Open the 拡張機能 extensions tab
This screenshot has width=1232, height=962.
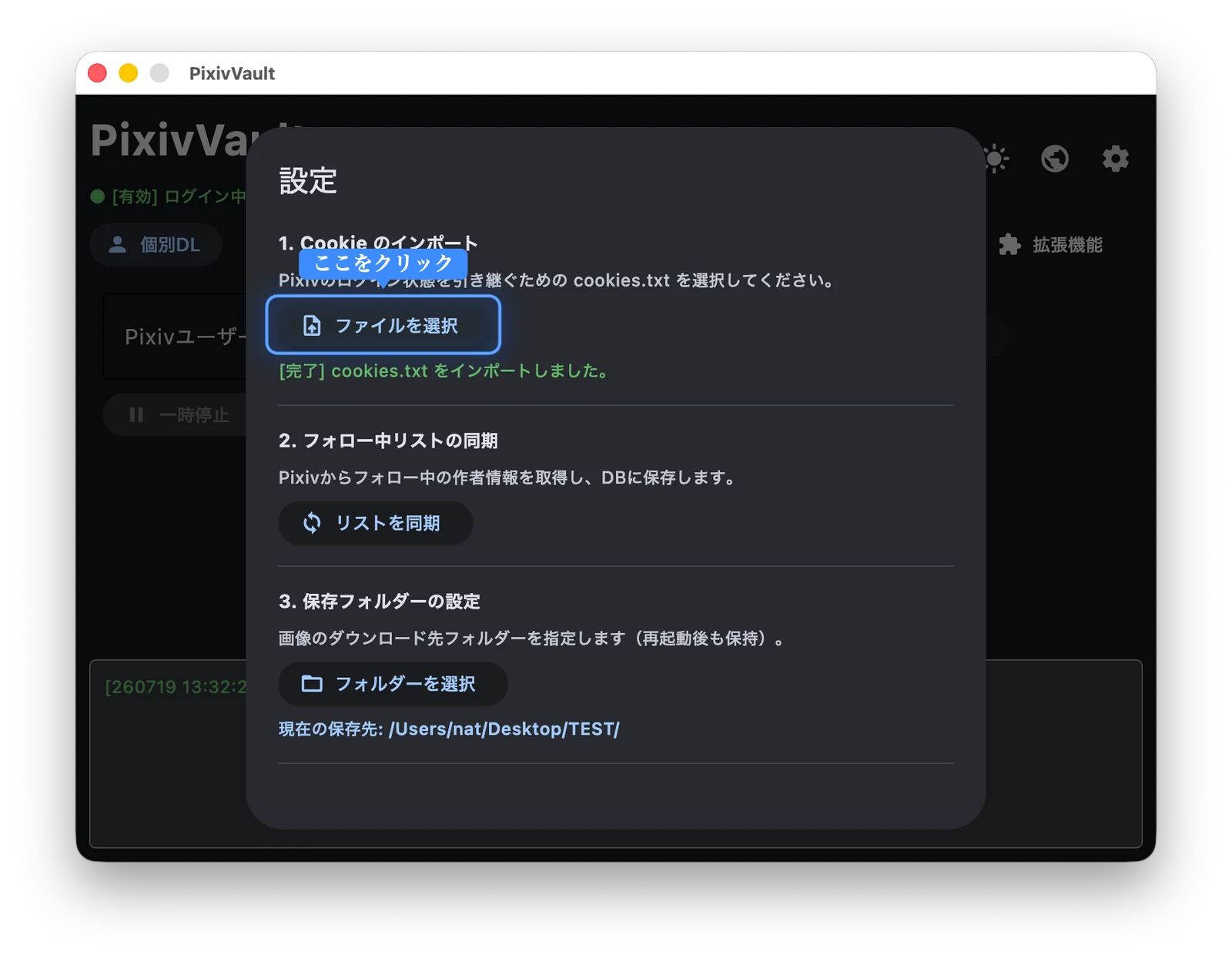[x=1051, y=245]
